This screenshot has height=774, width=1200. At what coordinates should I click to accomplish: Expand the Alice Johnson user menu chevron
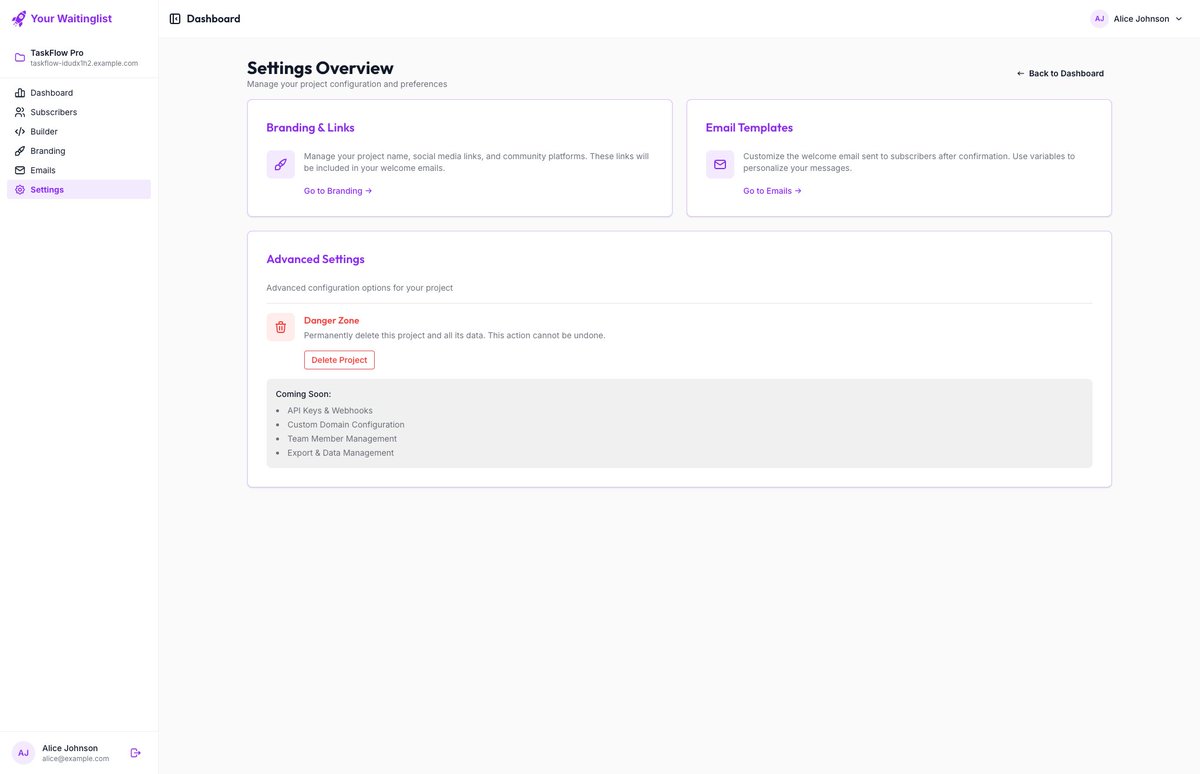(1179, 19)
